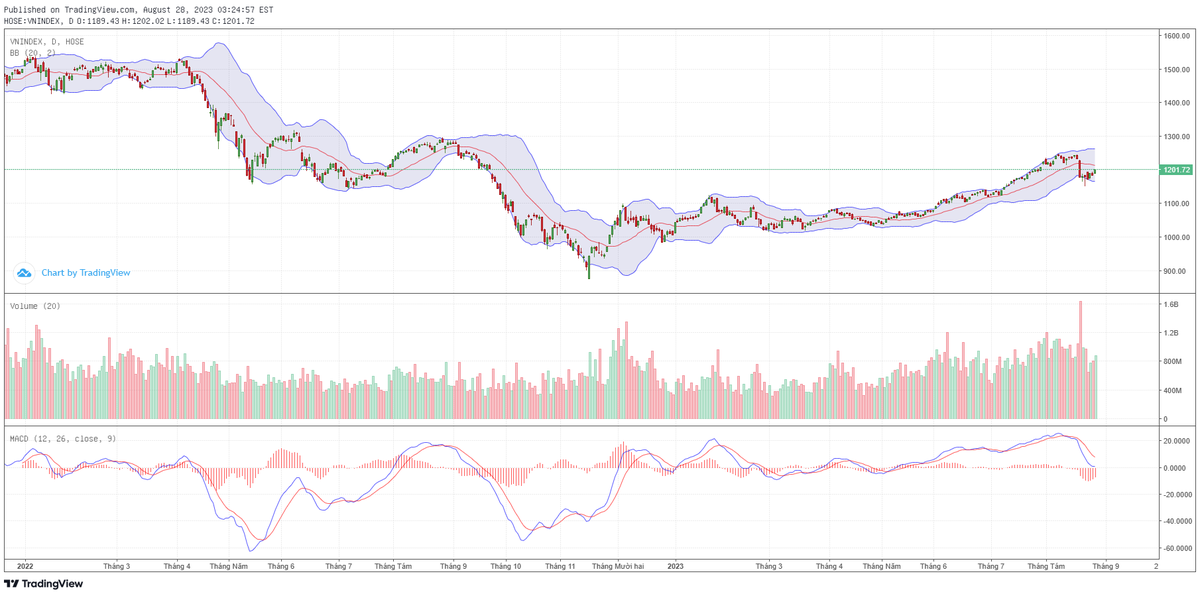Click the 1600.00 level on price scale
The width and height of the screenshot is (1200, 596).
pos(1175,36)
